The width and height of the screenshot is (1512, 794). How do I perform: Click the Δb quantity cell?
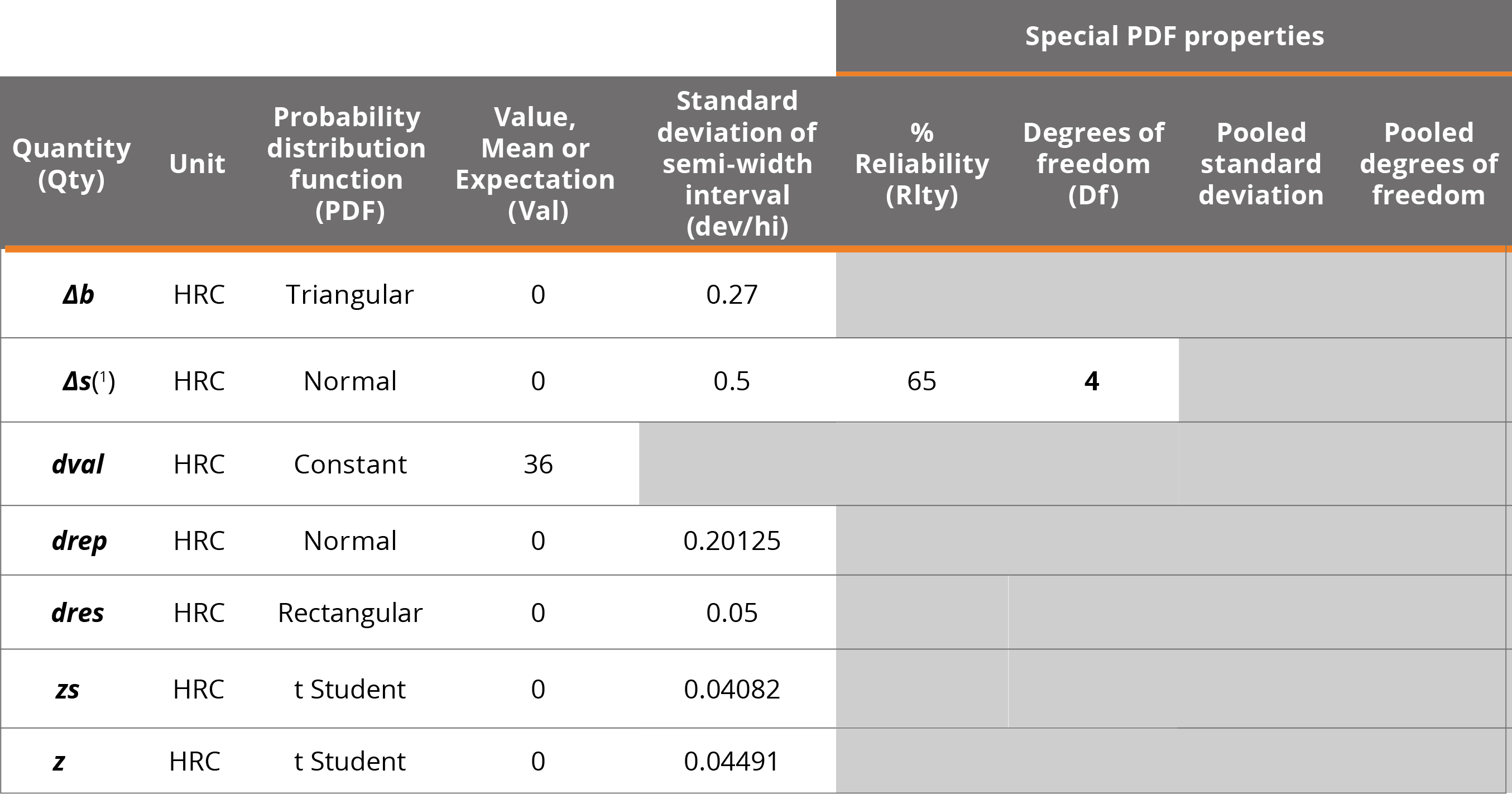[x=78, y=294]
